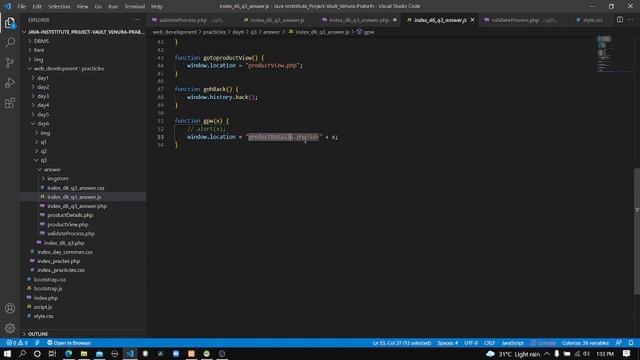The height and width of the screenshot is (360, 640).
Task: Close the index_d6_q3_answer.js tab
Action: click(x=473, y=20)
